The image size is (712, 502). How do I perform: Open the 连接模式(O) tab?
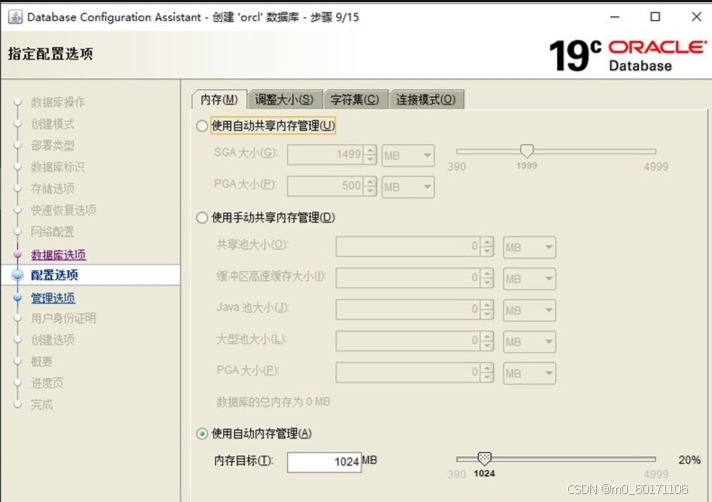click(x=426, y=99)
